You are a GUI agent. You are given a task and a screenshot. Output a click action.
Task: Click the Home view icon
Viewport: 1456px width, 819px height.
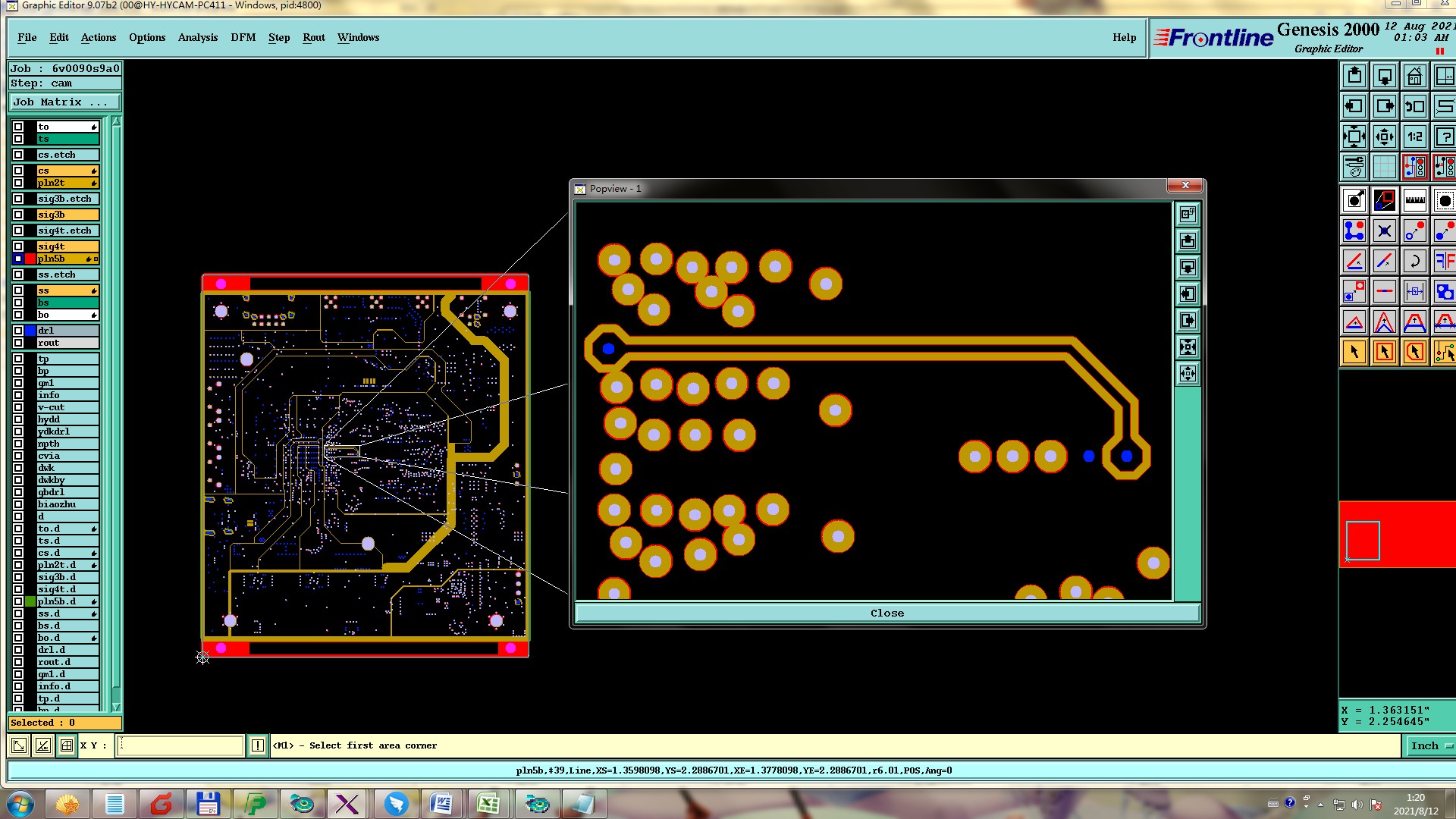click(x=1414, y=76)
